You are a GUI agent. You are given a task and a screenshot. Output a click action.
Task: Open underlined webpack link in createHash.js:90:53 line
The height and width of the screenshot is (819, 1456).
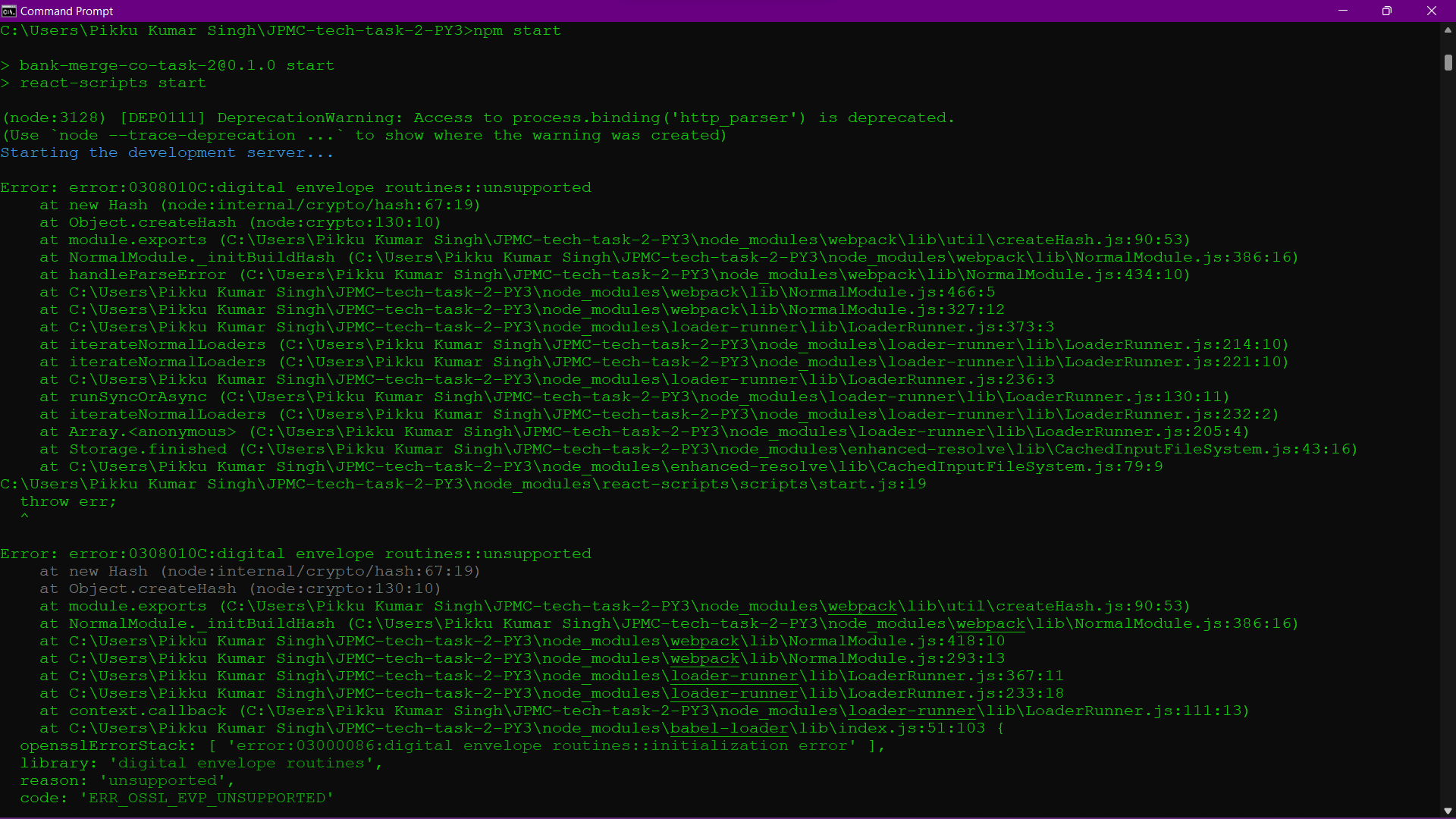[x=862, y=607]
